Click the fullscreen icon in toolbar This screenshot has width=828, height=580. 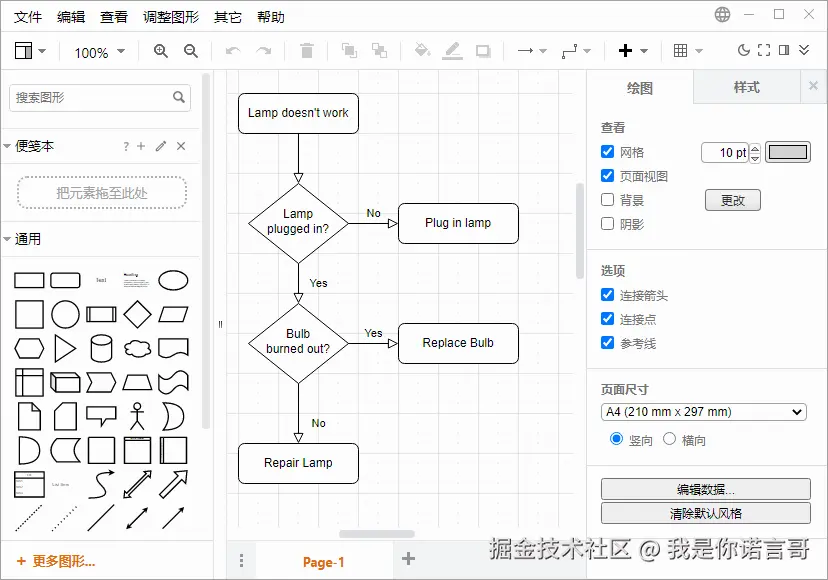[764, 50]
